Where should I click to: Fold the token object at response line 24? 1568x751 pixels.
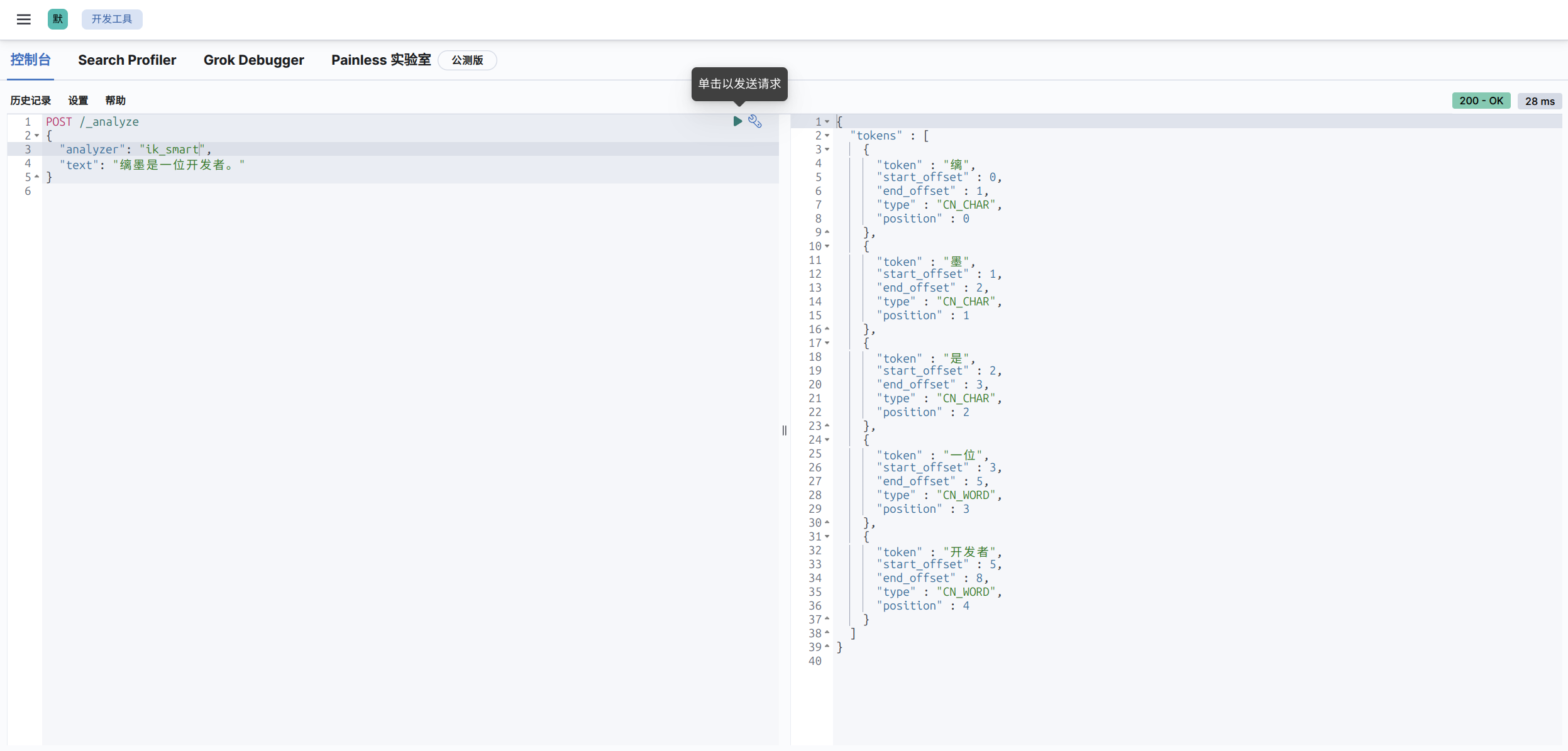click(827, 440)
